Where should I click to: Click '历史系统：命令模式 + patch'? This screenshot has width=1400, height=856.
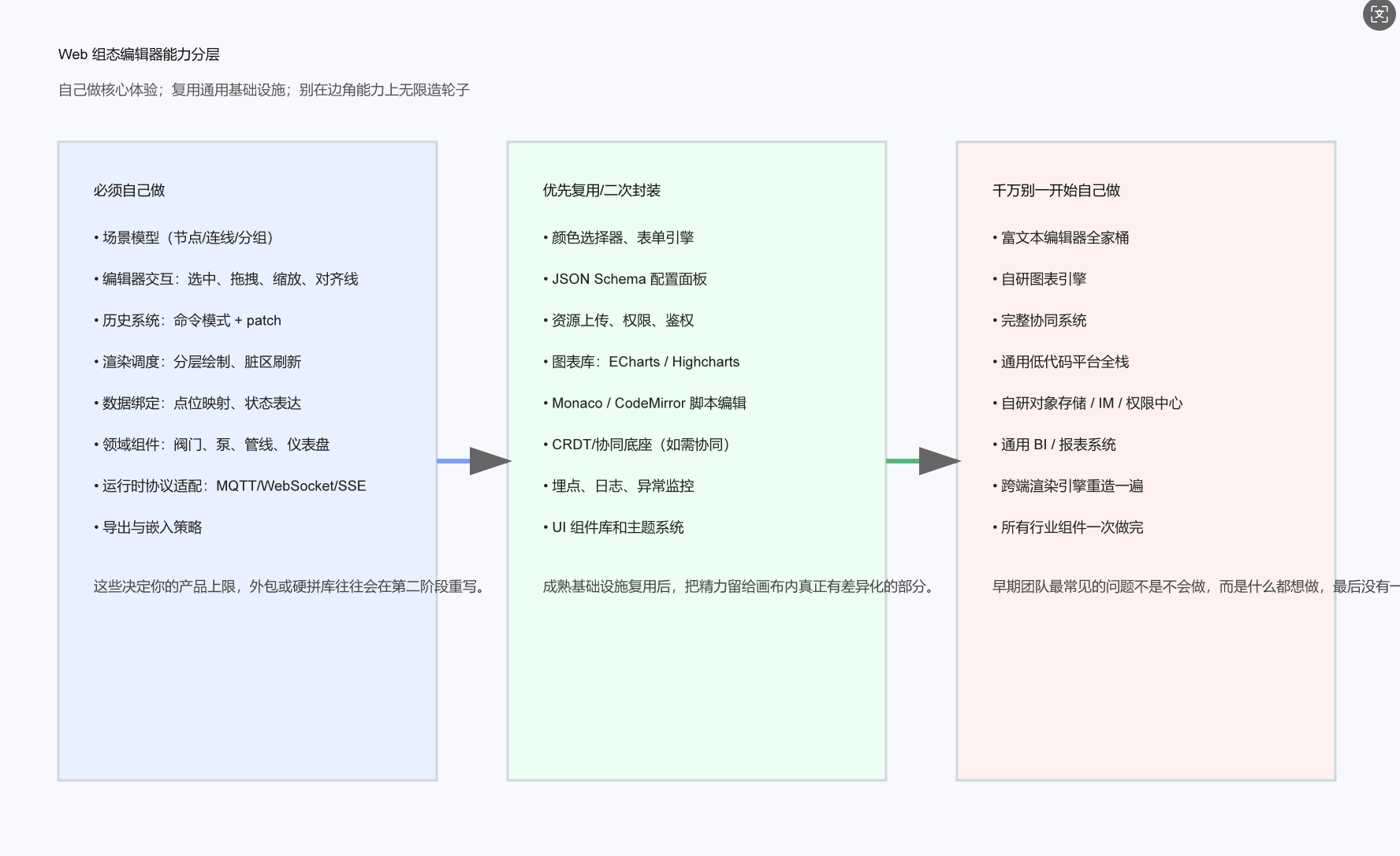[188, 320]
